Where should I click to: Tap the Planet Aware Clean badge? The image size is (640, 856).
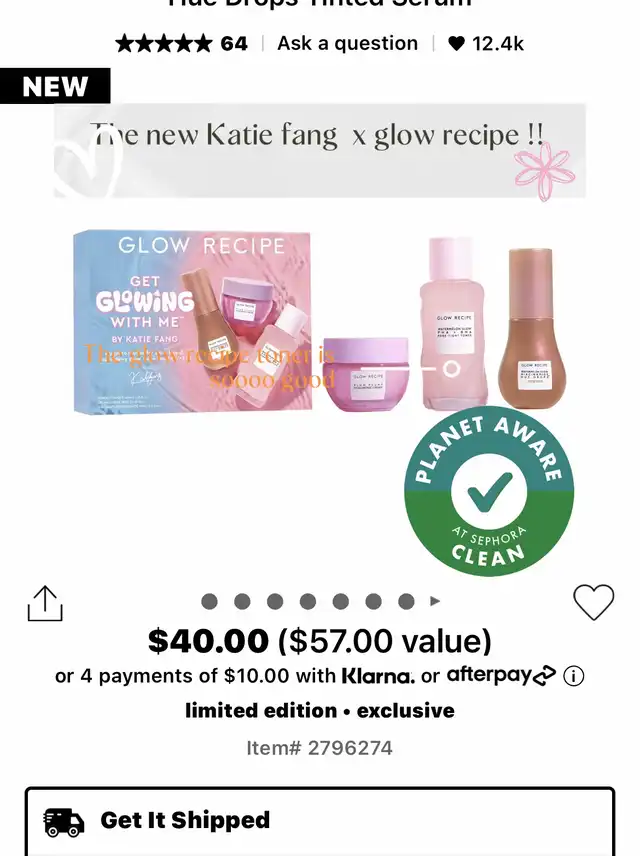coord(489,491)
